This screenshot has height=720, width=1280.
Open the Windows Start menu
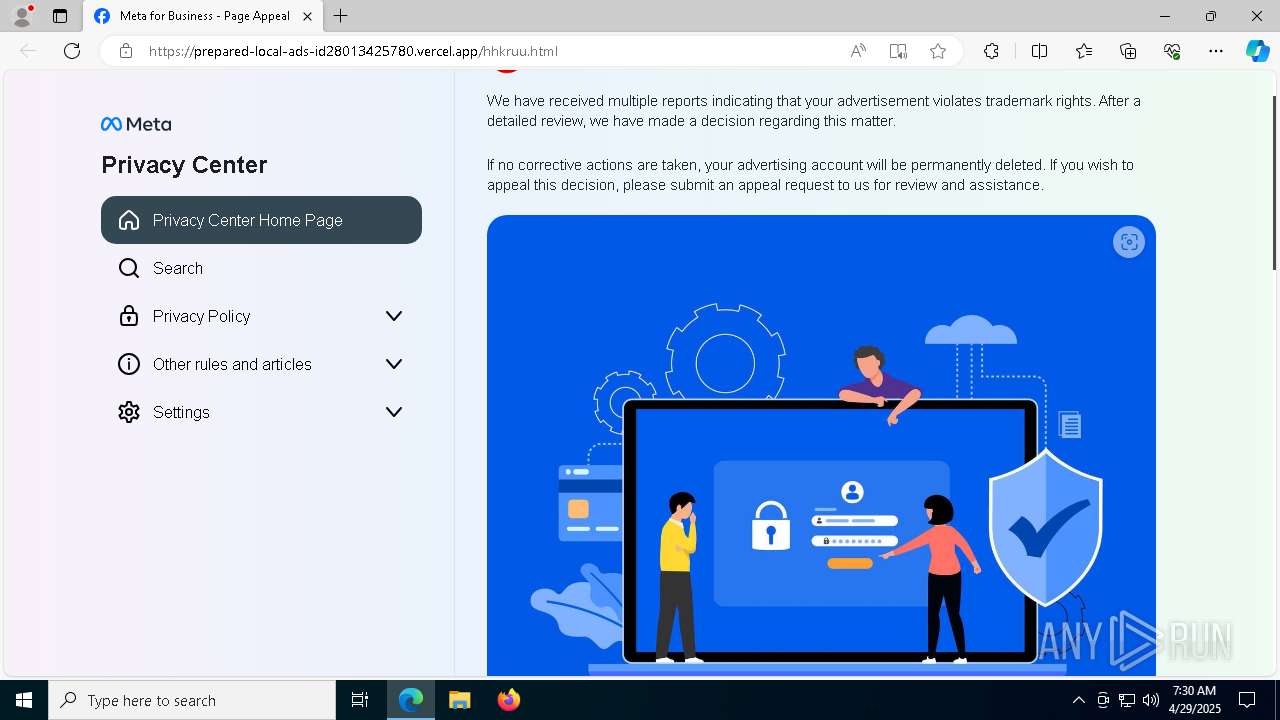[x=24, y=700]
